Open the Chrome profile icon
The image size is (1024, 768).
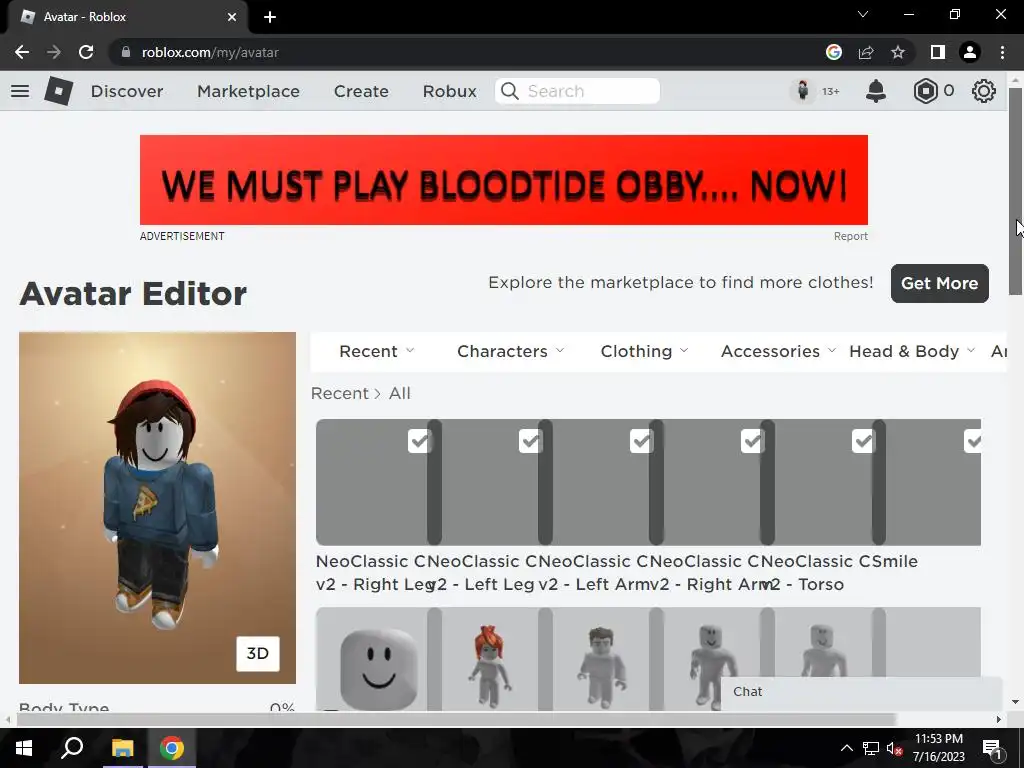(x=970, y=52)
